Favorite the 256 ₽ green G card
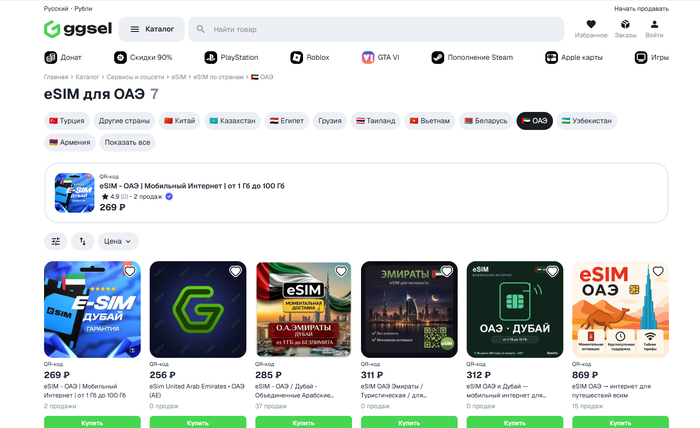This screenshot has width=700, height=428. tap(235, 271)
